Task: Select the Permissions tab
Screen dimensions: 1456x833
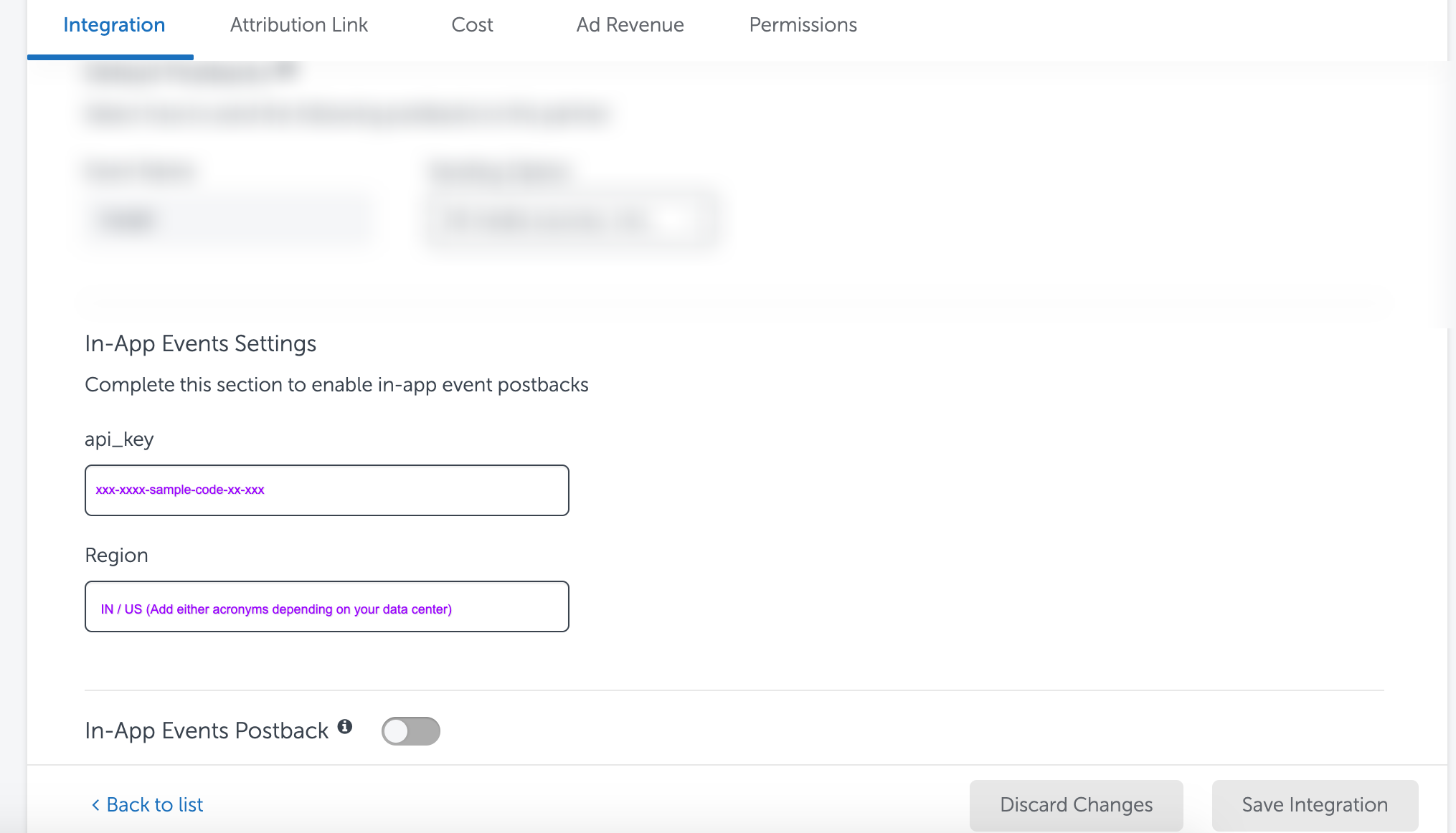Action: click(x=803, y=25)
